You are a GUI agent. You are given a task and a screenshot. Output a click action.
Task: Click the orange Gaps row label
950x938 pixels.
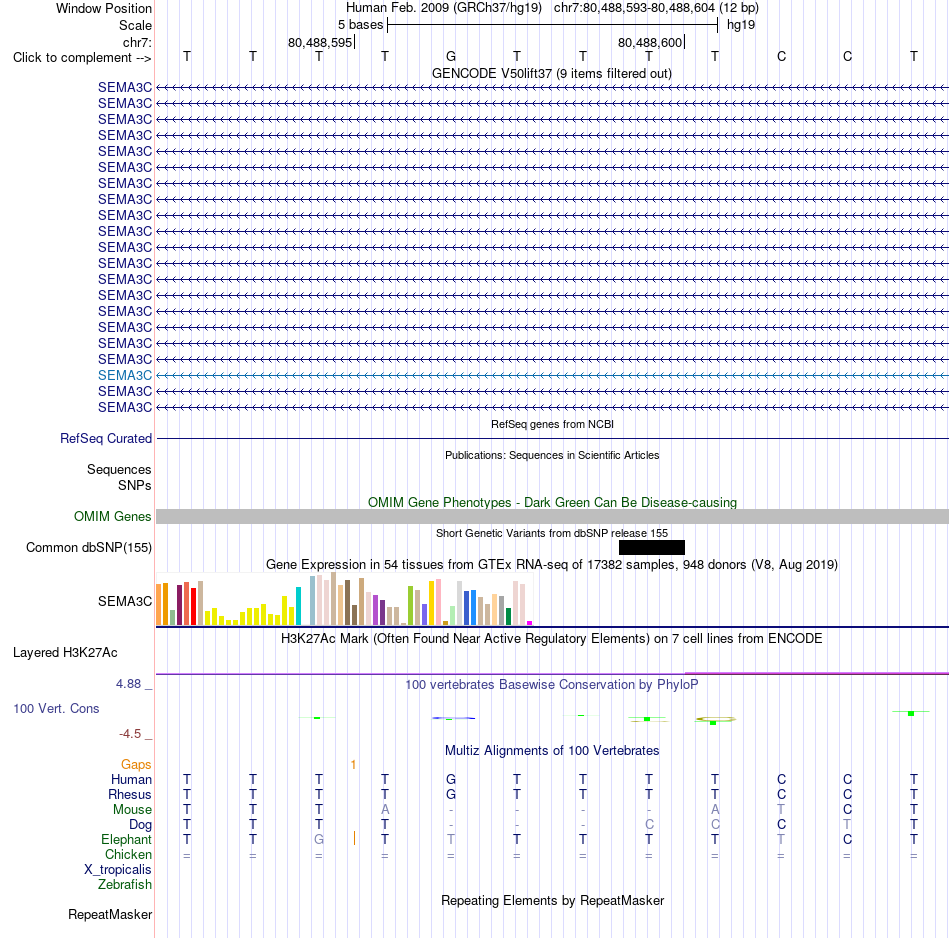pos(136,765)
